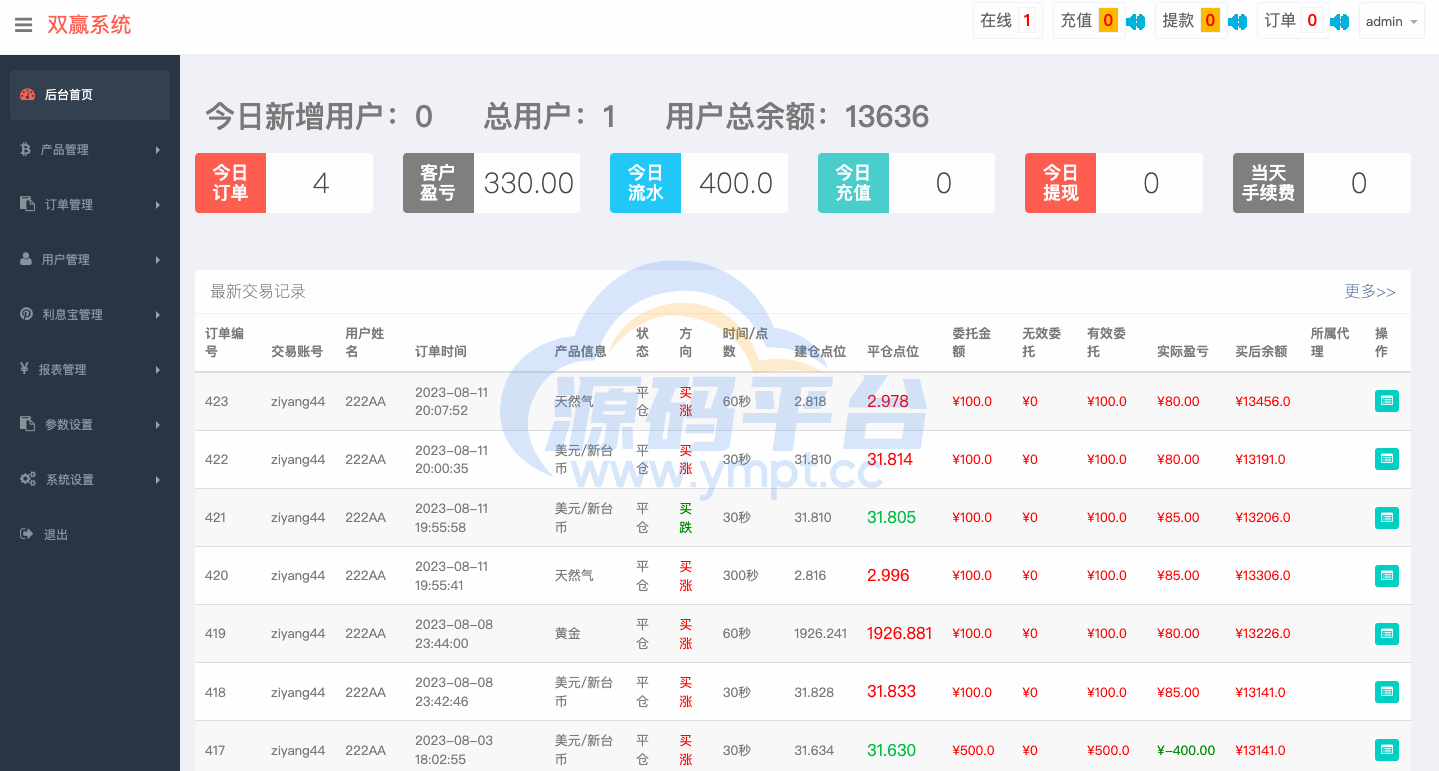Click the yen icon next to 报表管理
The image size is (1439, 771).
coord(24,369)
